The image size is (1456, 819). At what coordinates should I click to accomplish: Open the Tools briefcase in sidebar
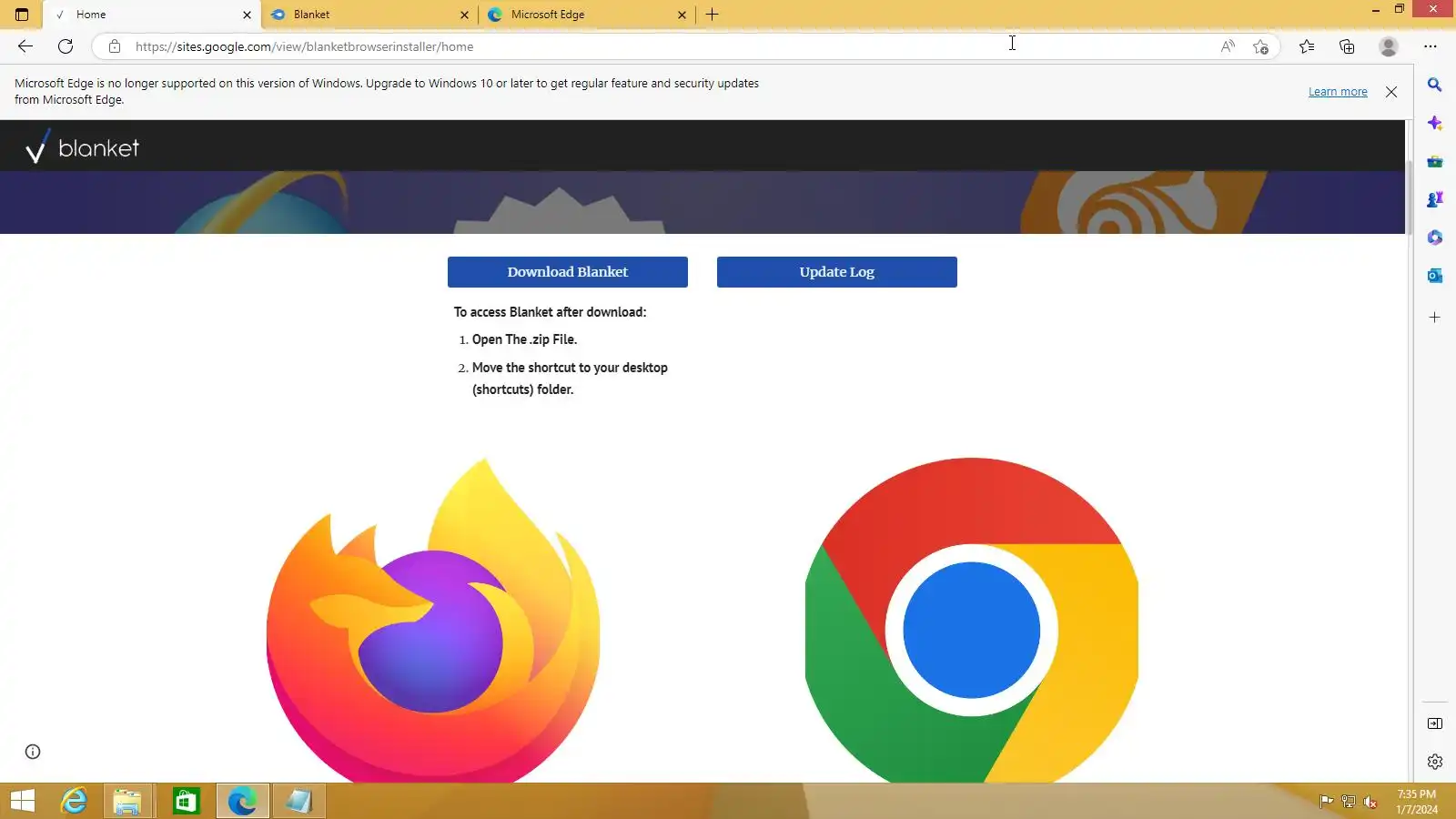point(1435,161)
